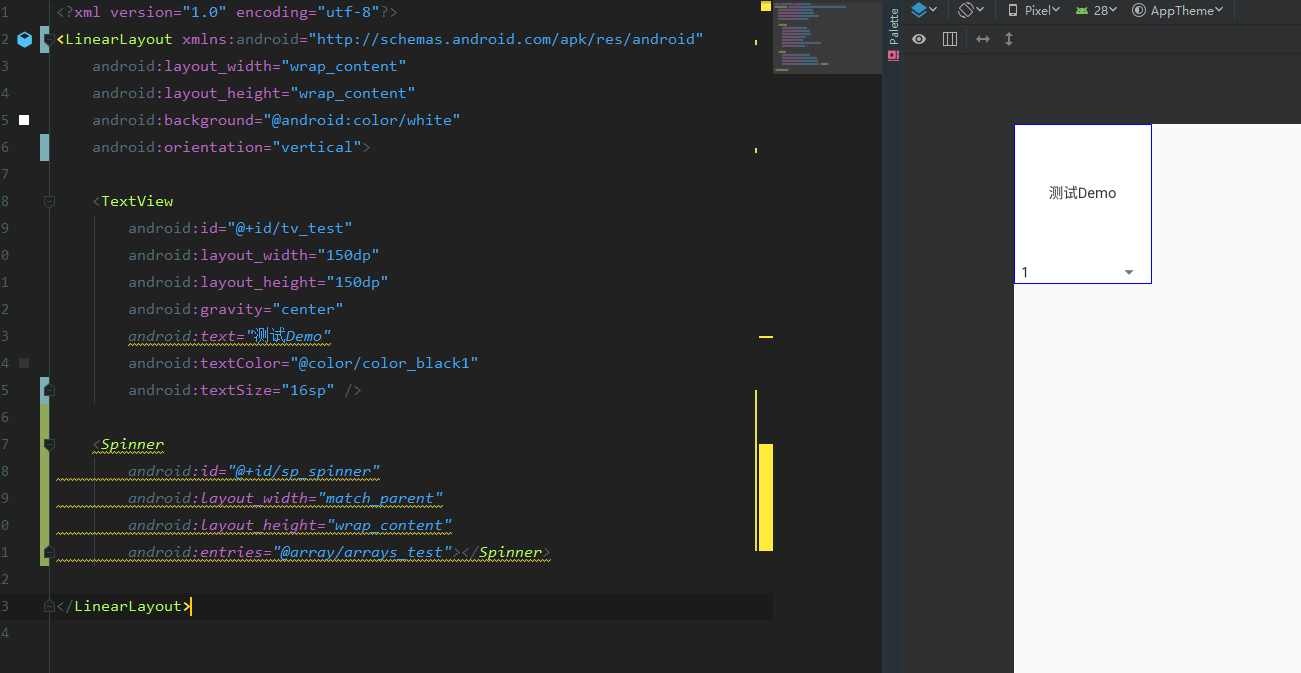Click the phone device icon beside Pixel

pyautogui.click(x=1013, y=10)
